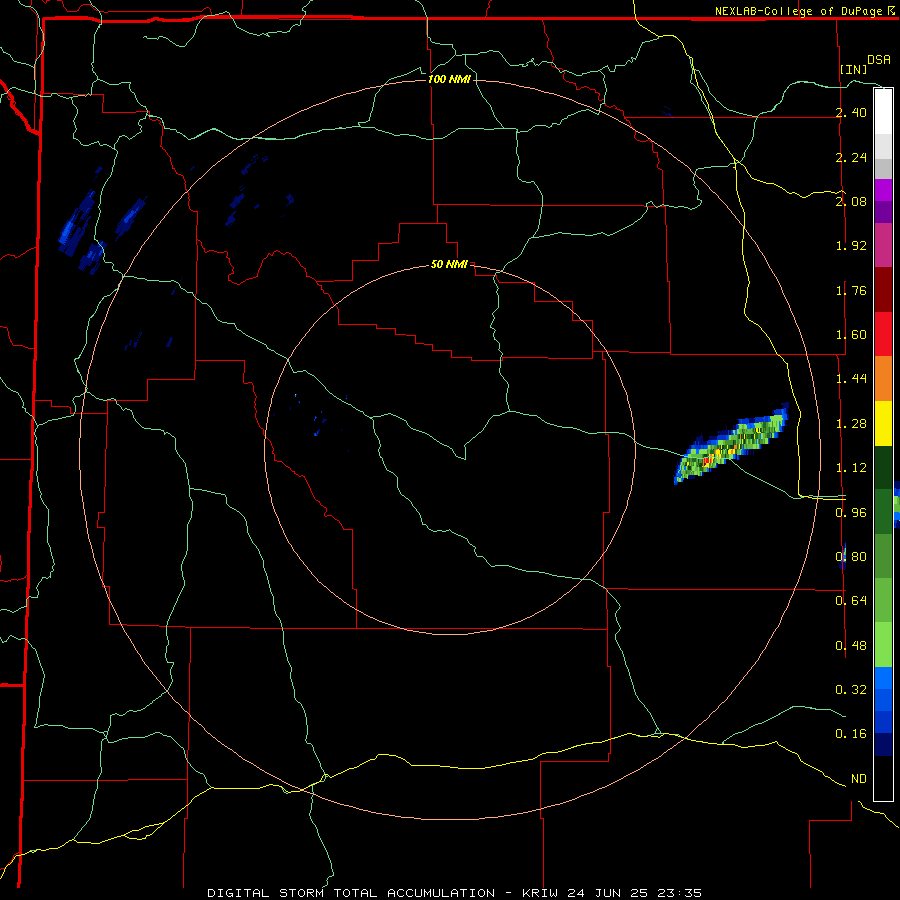This screenshot has width=900, height=900.
Task: Pick the pink legend swatch near 1.92
Action: pos(883,245)
